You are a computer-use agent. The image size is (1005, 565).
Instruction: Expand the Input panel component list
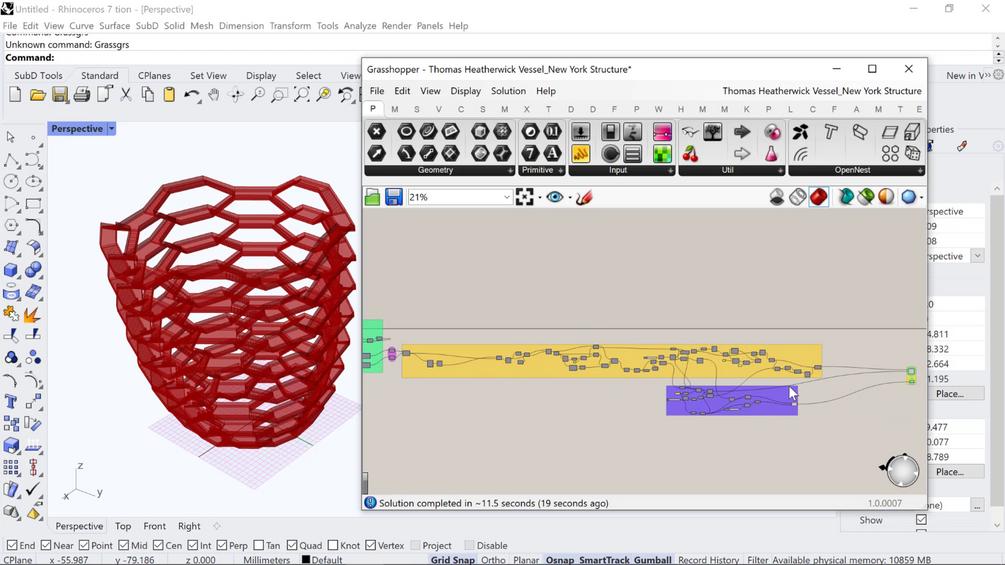click(x=670, y=170)
